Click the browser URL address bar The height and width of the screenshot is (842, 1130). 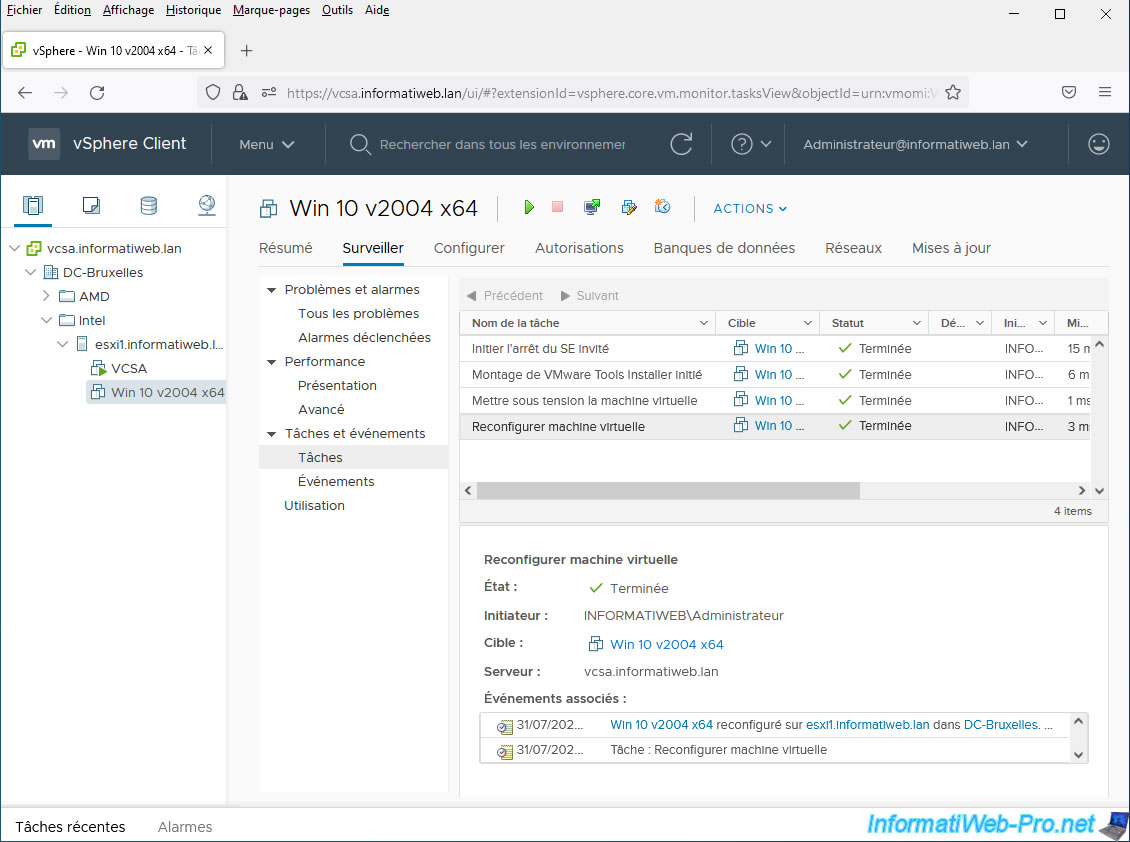611,93
